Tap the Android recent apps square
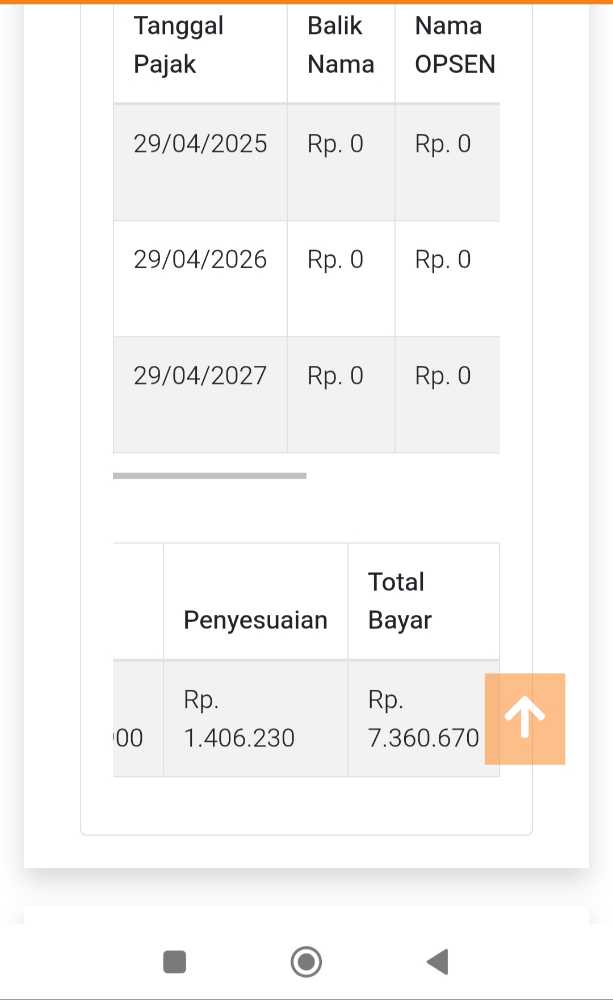Image resolution: width=613 pixels, height=1000 pixels. [x=175, y=962]
